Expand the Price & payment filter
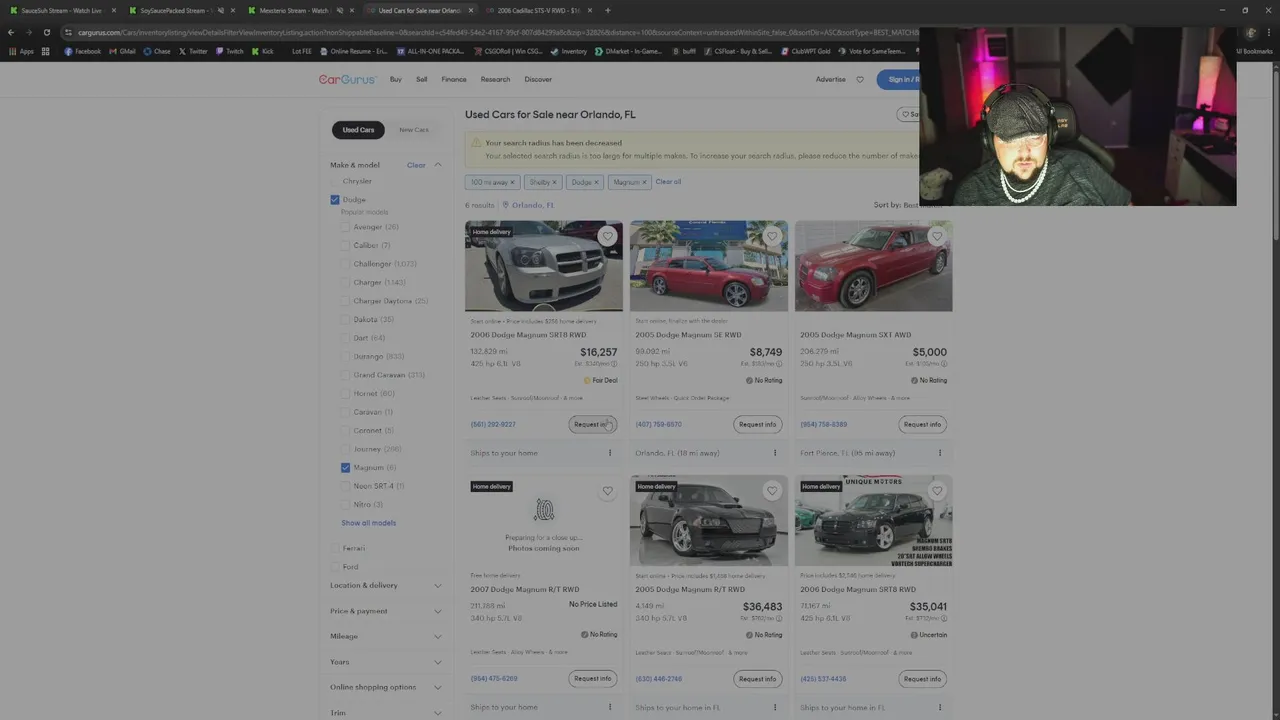This screenshot has height=720, width=1280. 386,611
